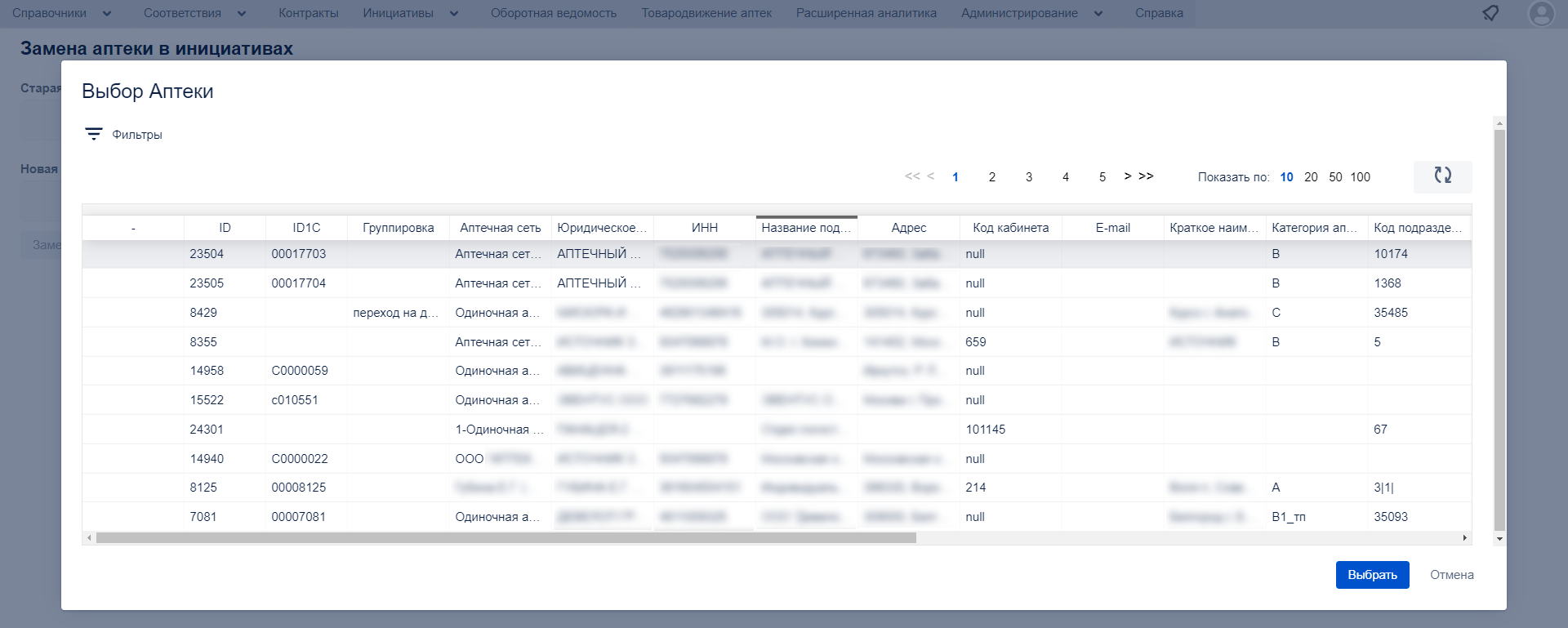Viewport: 1568px width, 628px height.
Task: Go to previous page with < arrow
Action: pyautogui.click(x=931, y=176)
